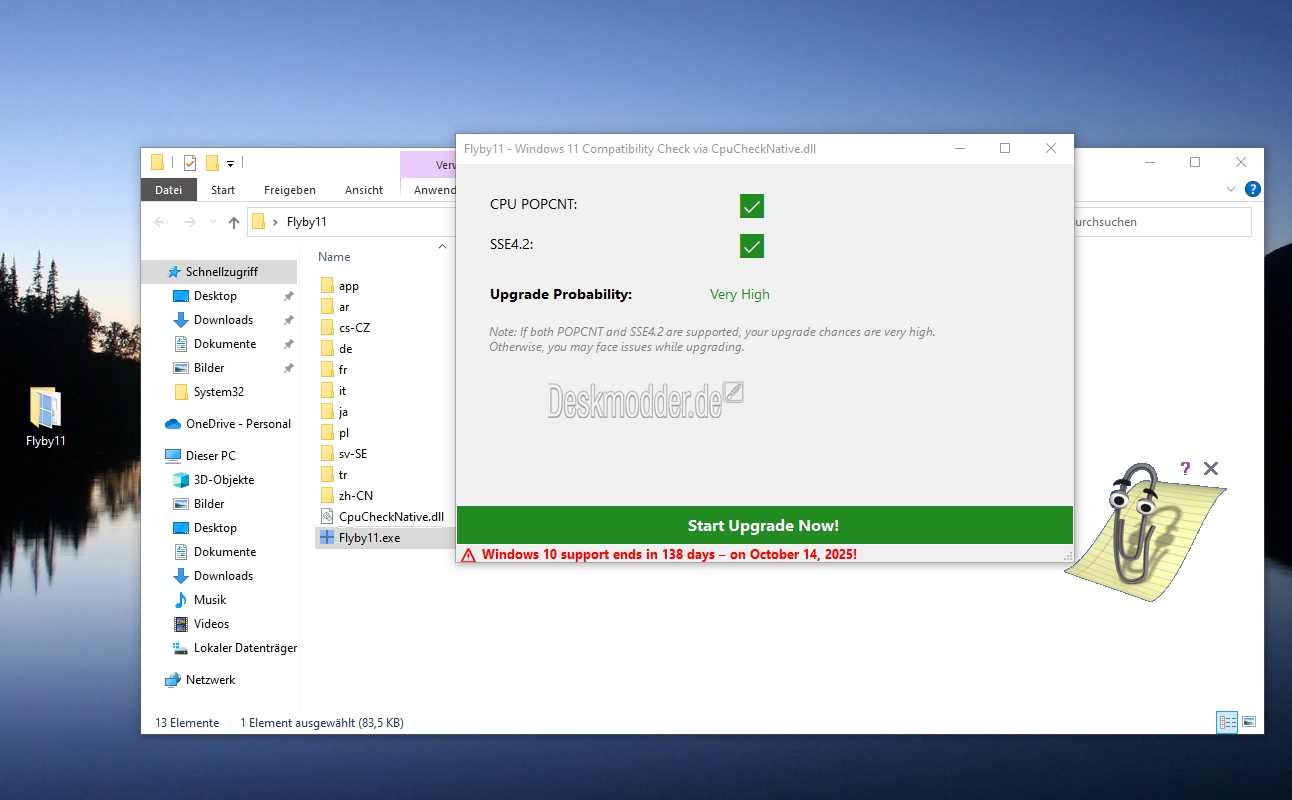Click properties checkmark icon in Explorer title bar
The height and width of the screenshot is (800, 1292).
190,163
